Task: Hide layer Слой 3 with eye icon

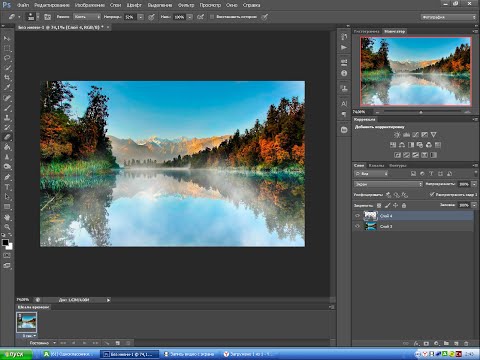Action: (357, 226)
